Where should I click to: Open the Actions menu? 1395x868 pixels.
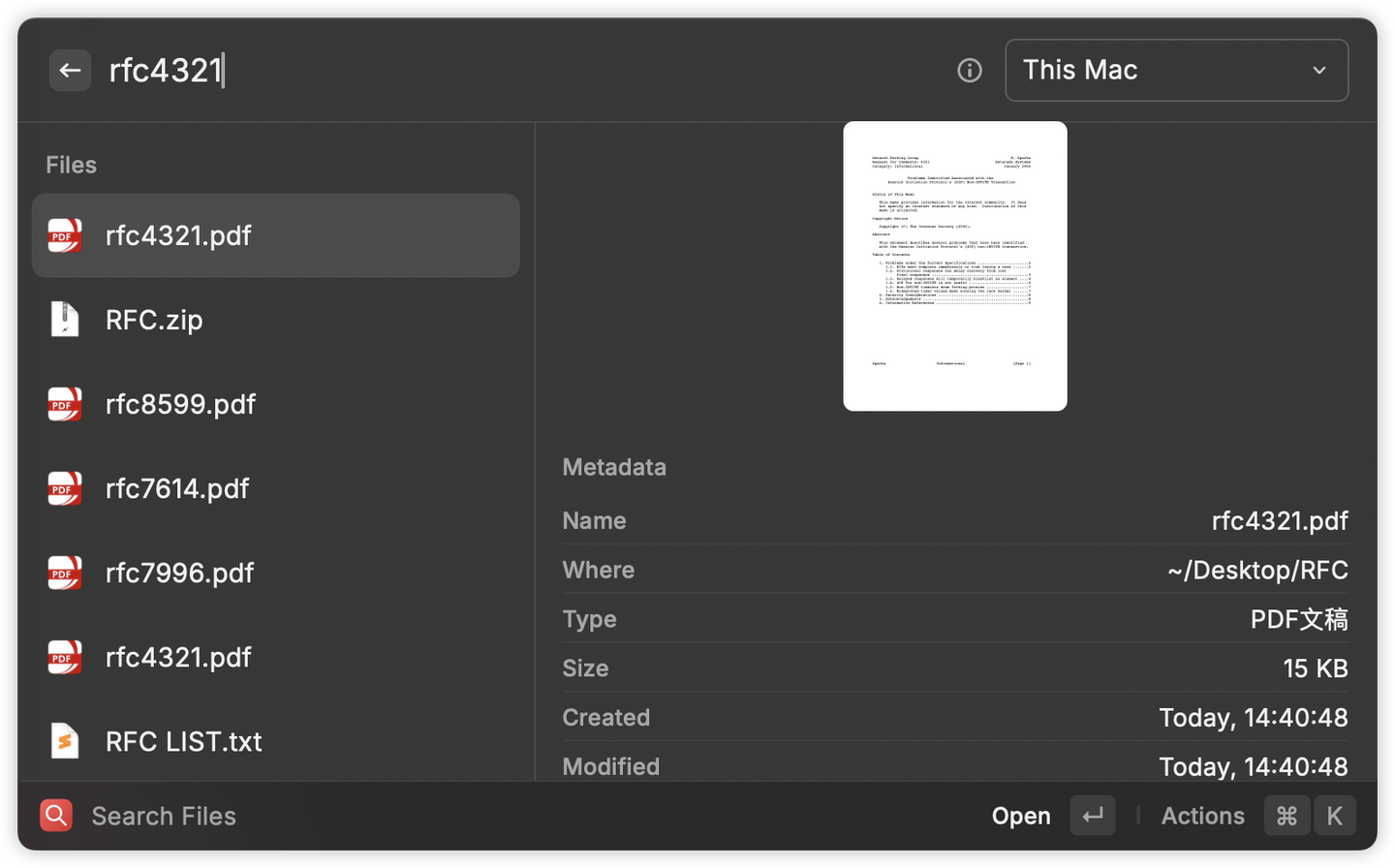pos(1202,815)
